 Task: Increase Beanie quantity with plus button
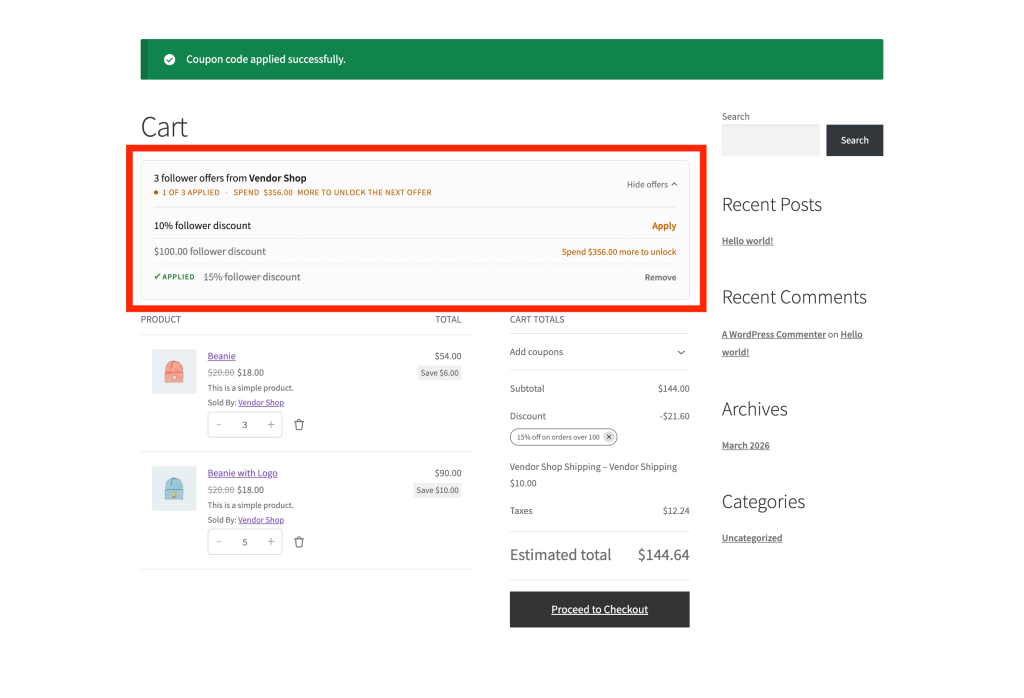[x=270, y=425]
